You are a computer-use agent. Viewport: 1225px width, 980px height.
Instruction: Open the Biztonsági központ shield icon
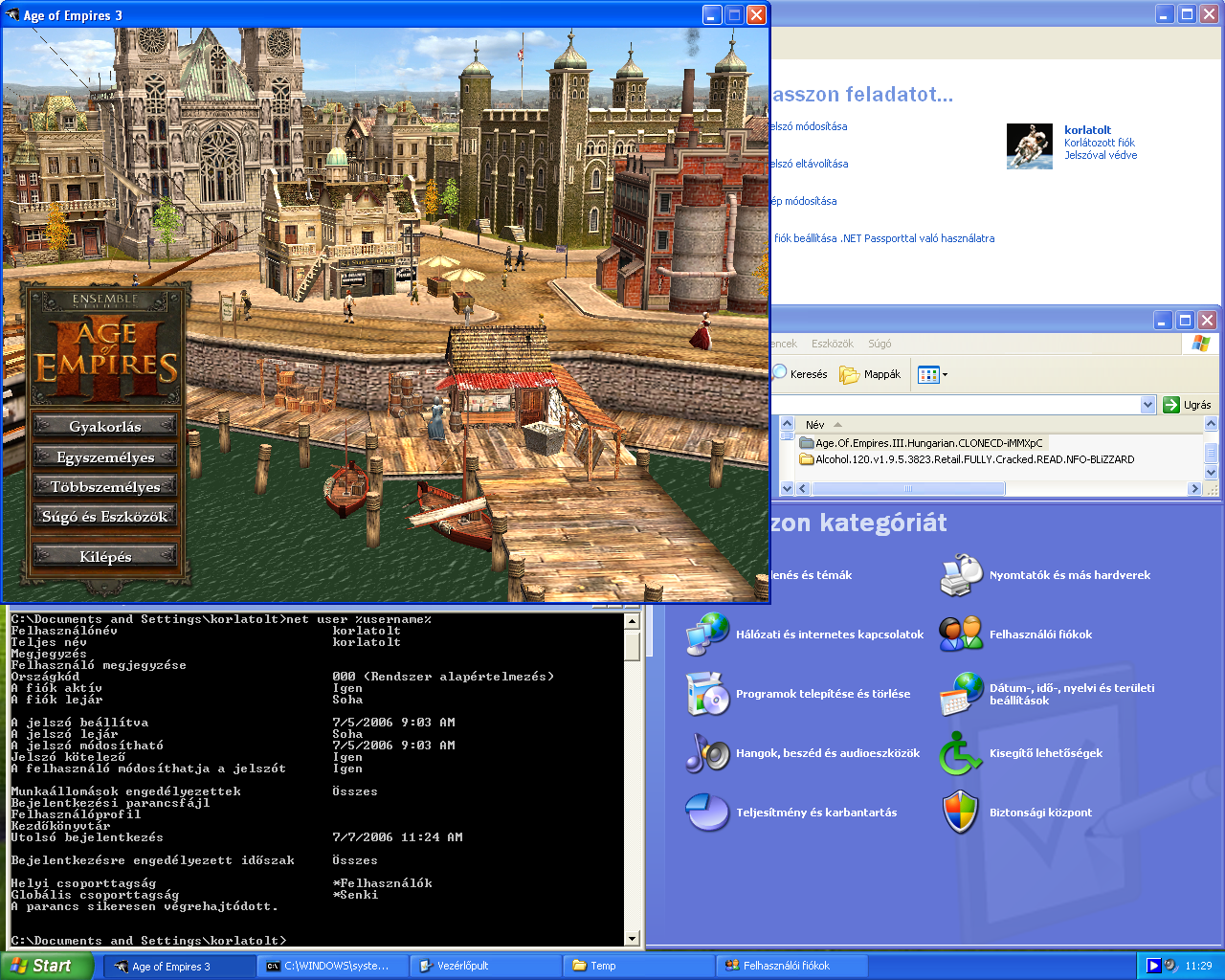(x=961, y=813)
